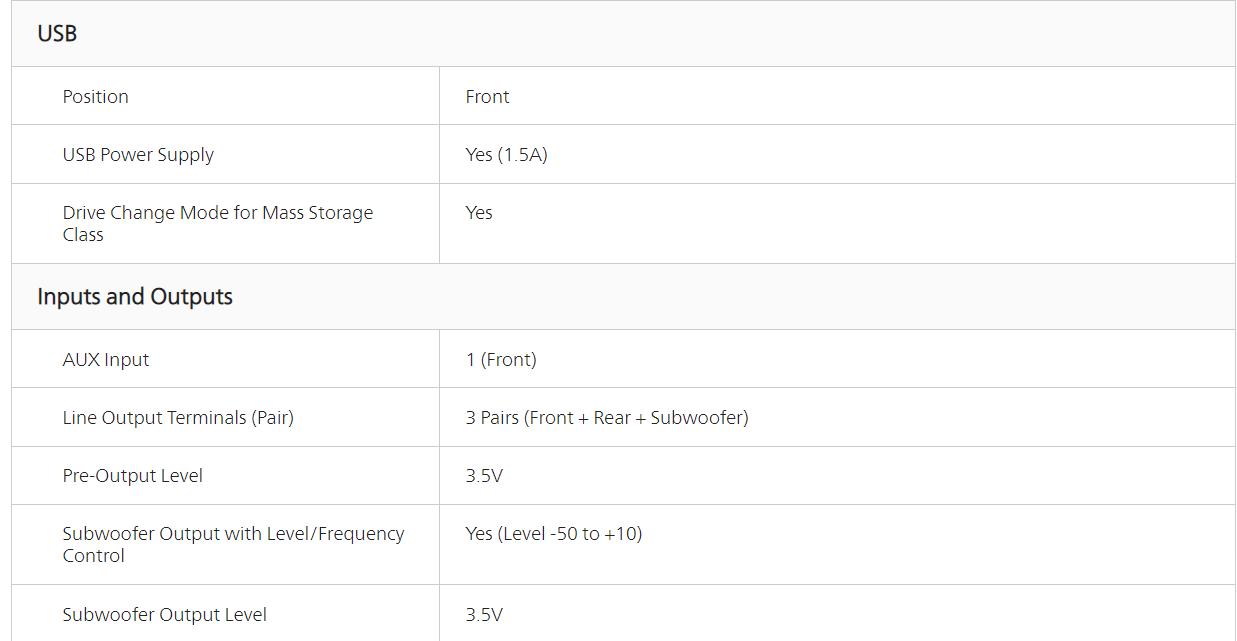
Task: Click the word 'Control' under Subwoofer Output
Action: point(94,556)
